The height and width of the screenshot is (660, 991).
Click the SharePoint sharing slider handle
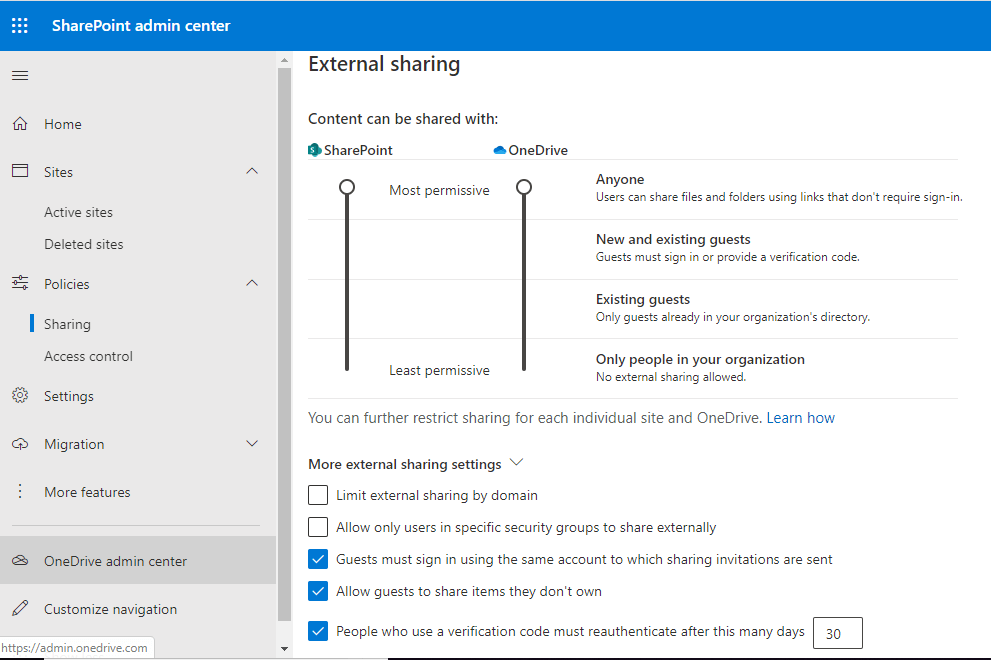tap(347, 187)
